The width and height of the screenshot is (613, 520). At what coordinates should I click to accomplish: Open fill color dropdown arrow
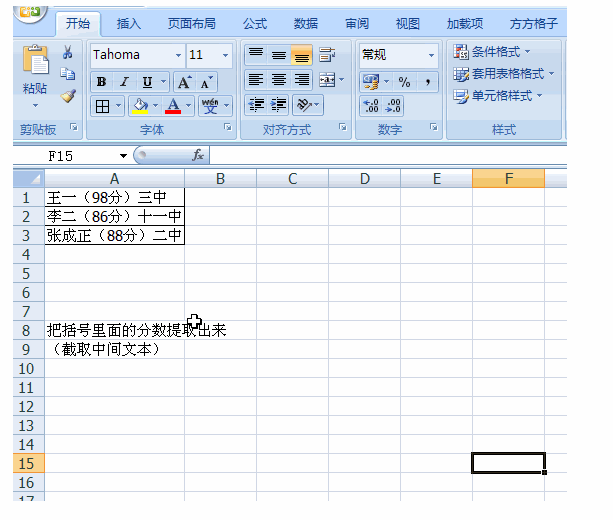click(x=156, y=106)
